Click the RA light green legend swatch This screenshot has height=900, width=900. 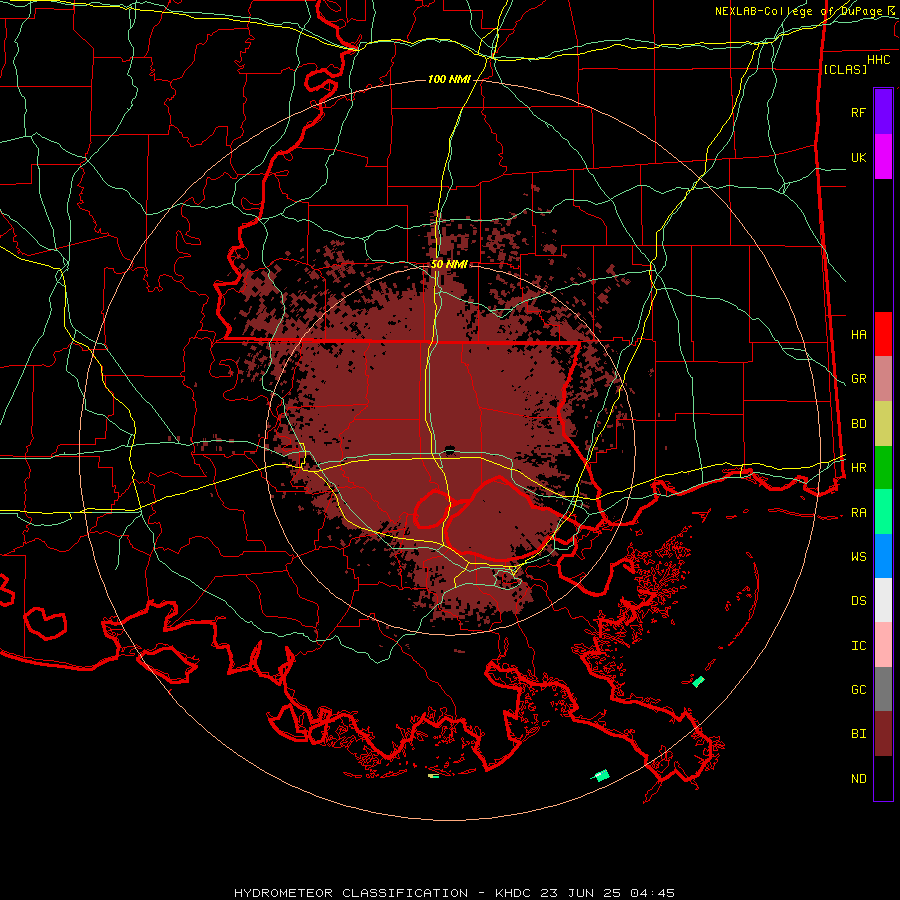click(883, 512)
